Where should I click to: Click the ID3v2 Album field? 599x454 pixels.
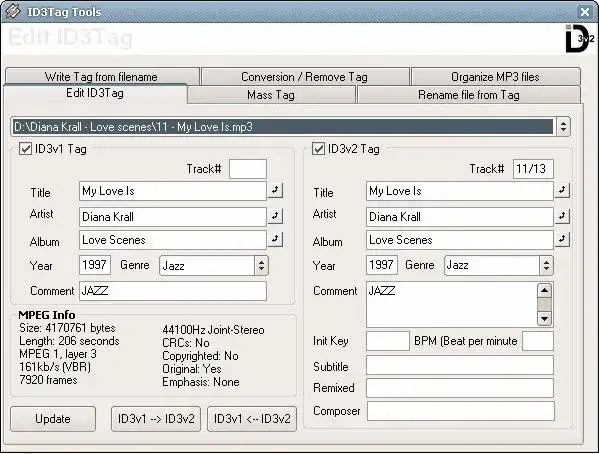click(x=460, y=240)
